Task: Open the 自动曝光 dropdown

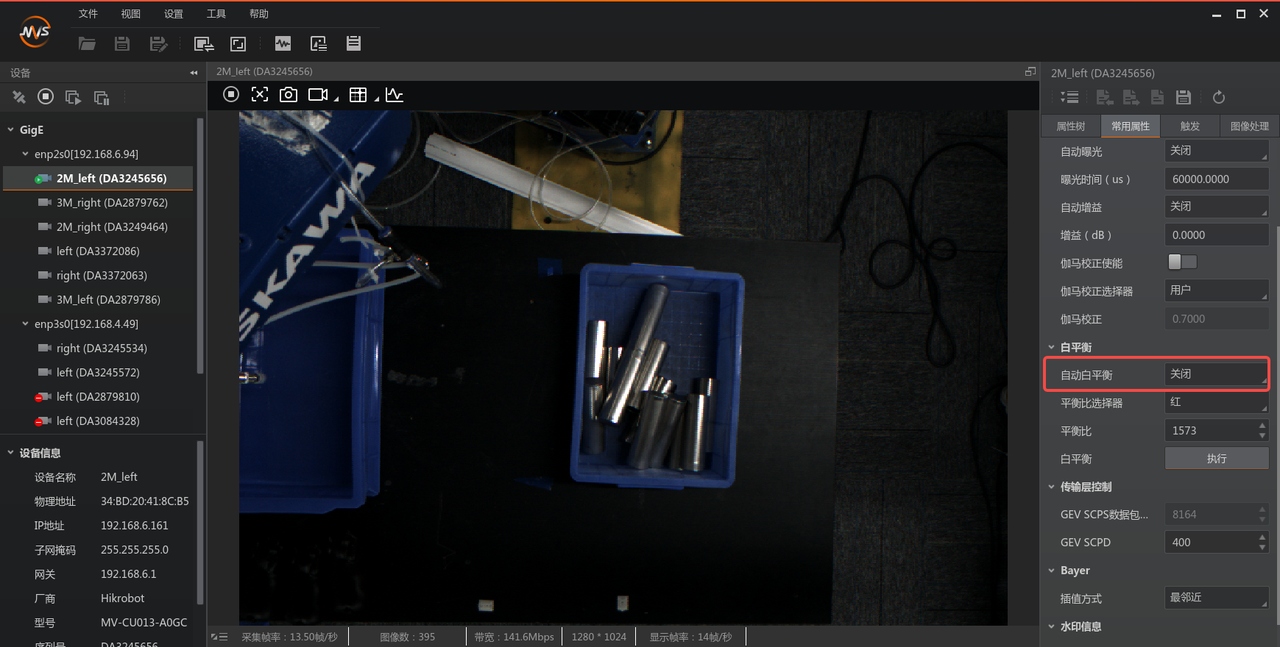Action: 1216,151
